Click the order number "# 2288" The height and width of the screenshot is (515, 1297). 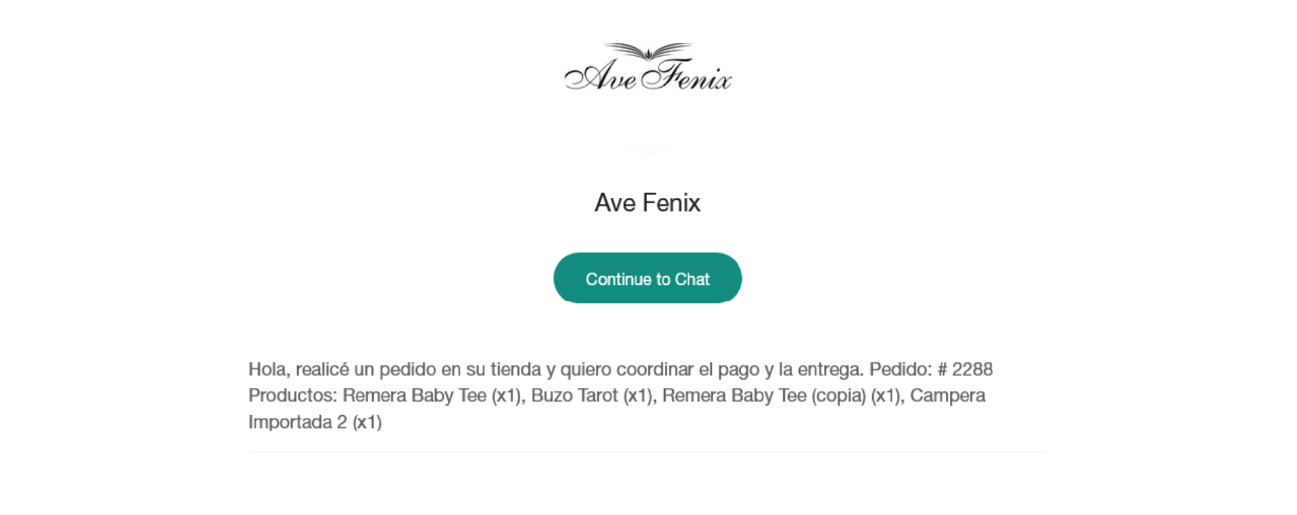click(965, 369)
